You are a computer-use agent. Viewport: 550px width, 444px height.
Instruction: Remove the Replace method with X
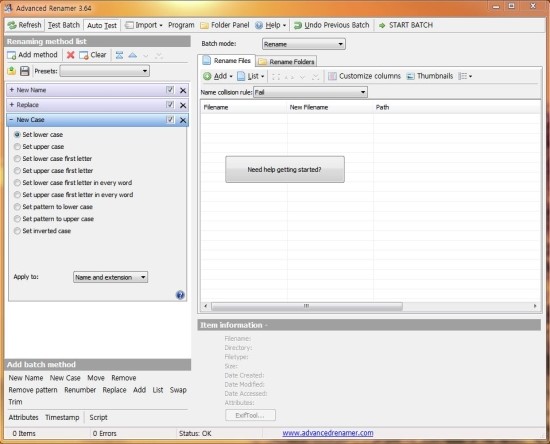(x=183, y=105)
